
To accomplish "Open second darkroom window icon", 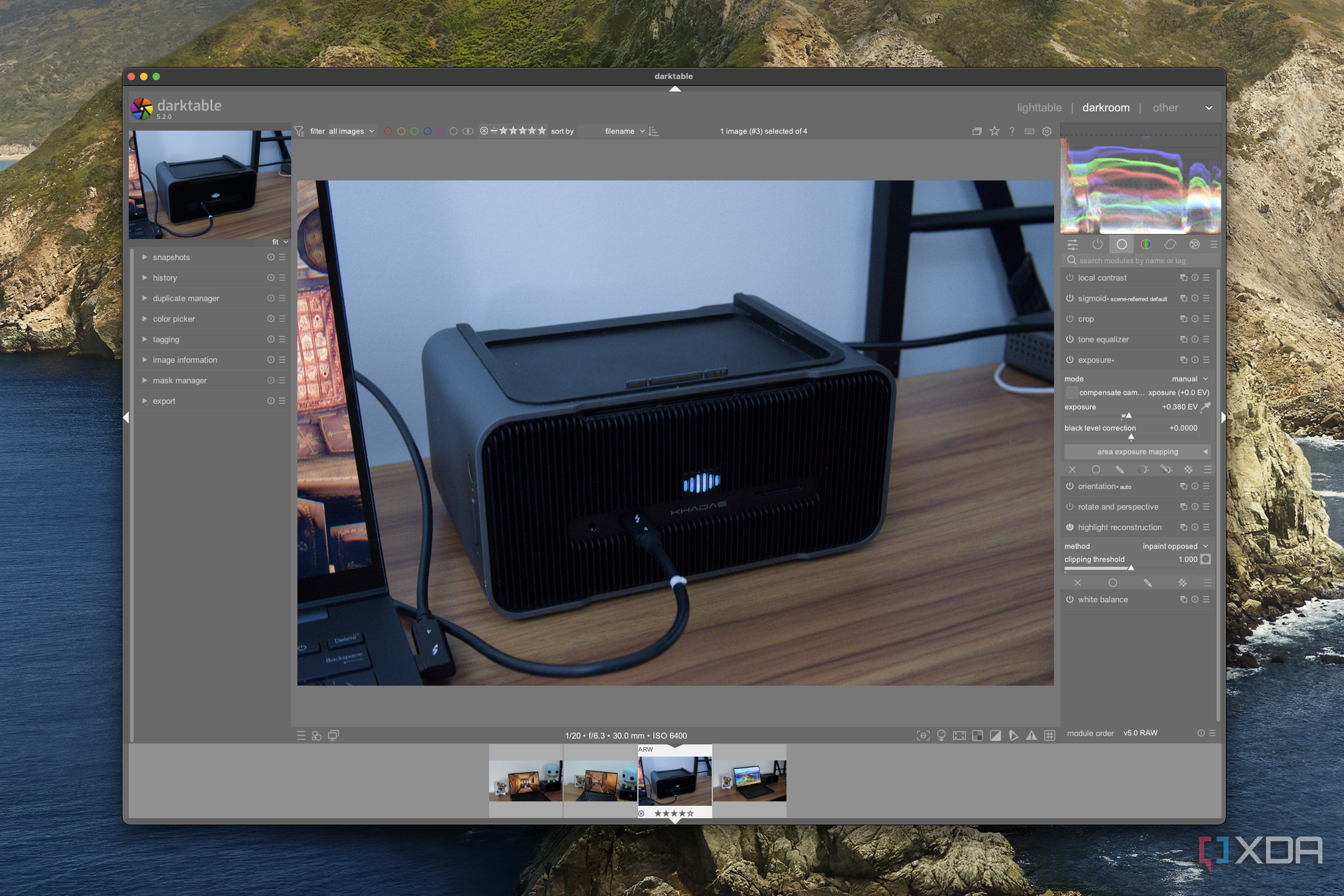I will 334,735.
